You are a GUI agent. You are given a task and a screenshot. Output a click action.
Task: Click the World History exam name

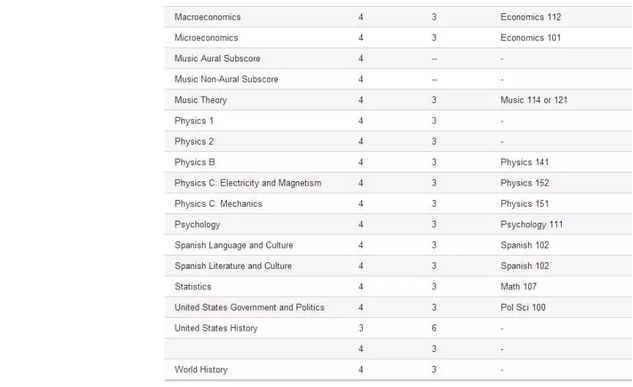[x=201, y=370]
